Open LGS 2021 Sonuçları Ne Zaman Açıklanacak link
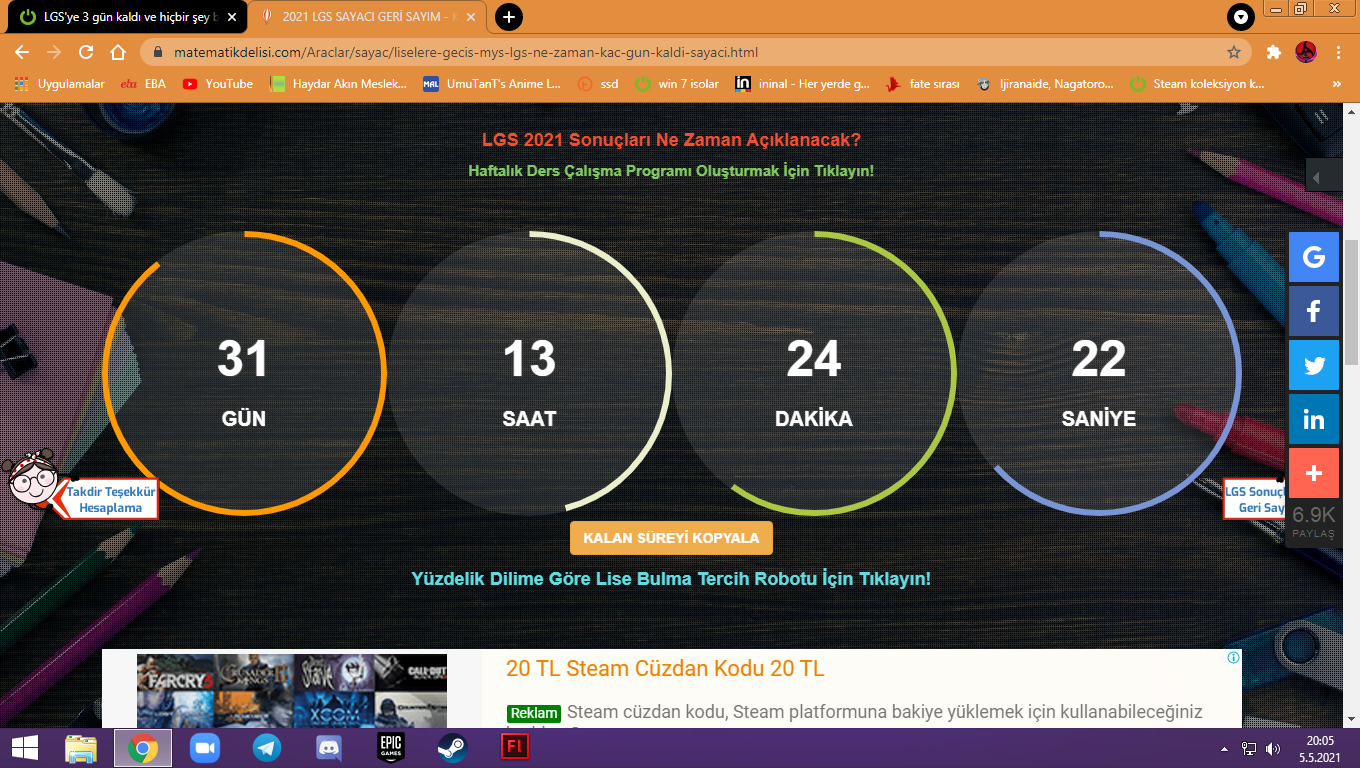 [671, 140]
